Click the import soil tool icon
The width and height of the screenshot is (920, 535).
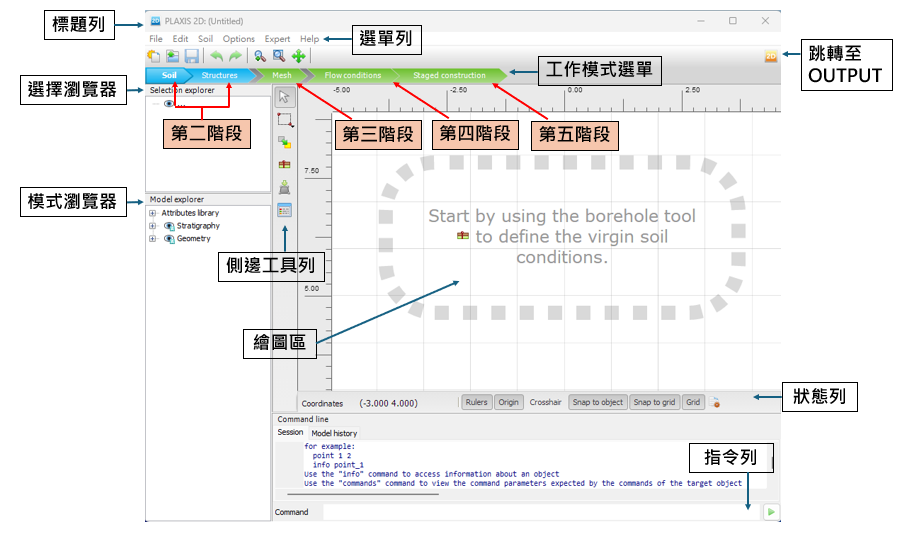coord(285,188)
